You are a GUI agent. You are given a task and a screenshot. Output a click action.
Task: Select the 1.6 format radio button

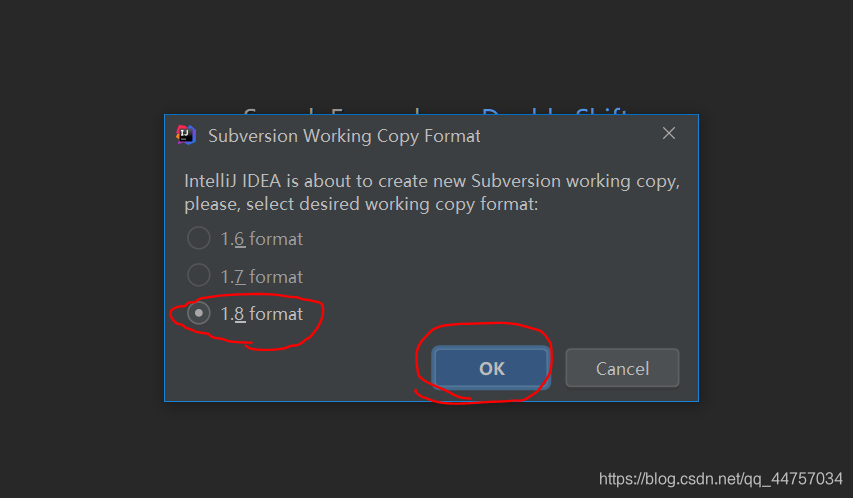(199, 238)
